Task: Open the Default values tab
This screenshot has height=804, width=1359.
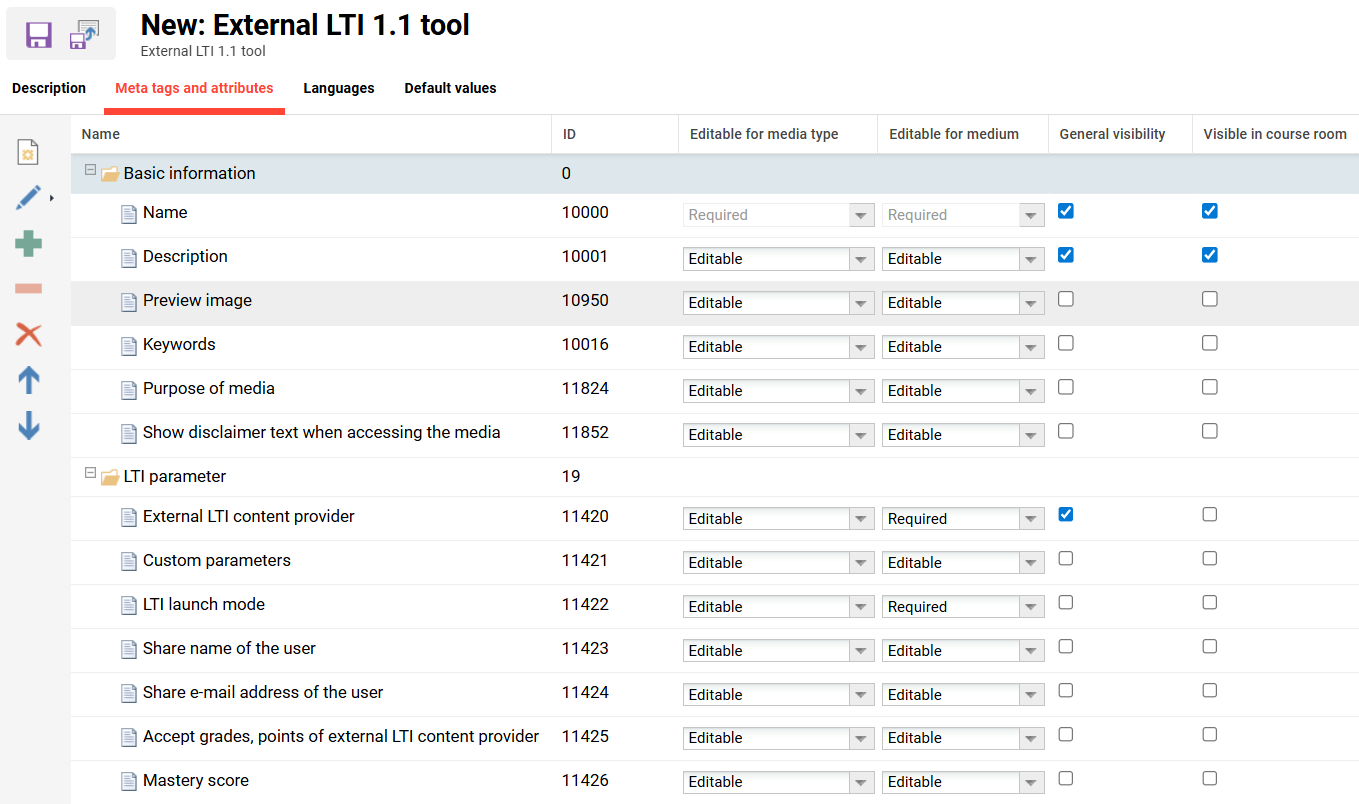Action: [x=450, y=88]
